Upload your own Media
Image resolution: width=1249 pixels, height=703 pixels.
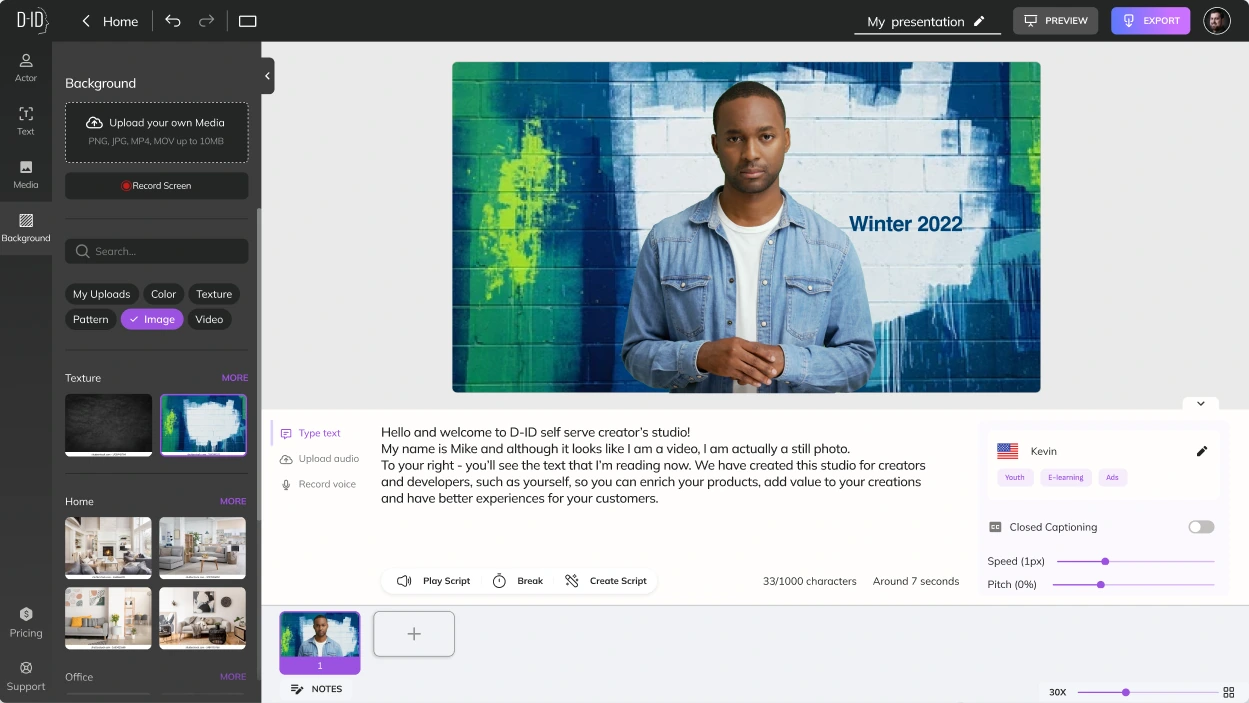157,132
